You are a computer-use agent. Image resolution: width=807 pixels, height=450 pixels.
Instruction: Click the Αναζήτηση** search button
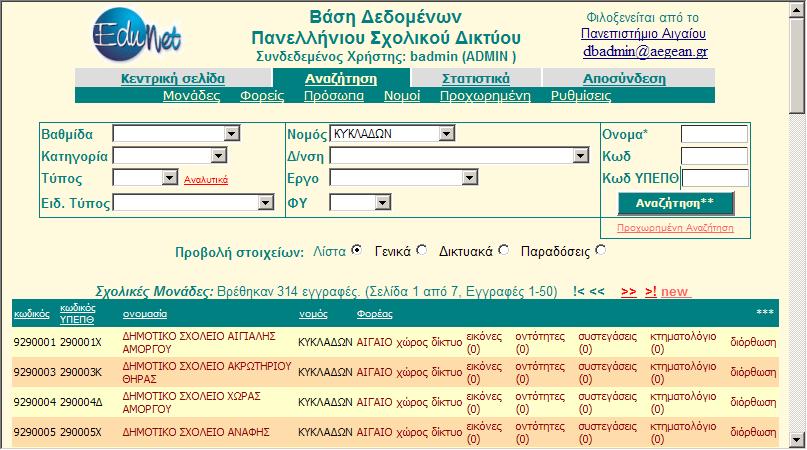coord(676,203)
